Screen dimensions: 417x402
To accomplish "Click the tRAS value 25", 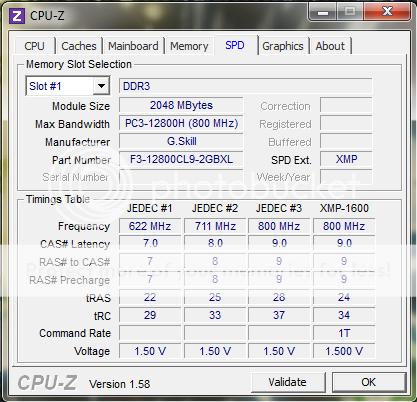I will [215, 297].
